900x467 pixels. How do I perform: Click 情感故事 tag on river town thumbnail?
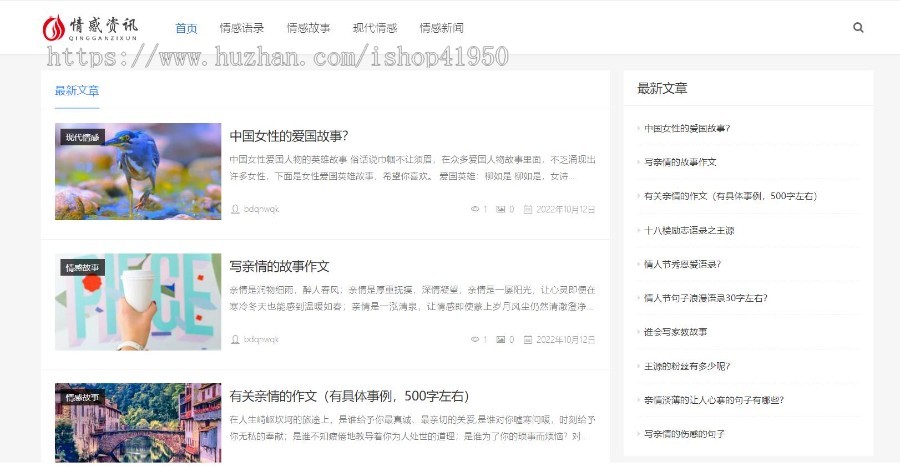(x=82, y=397)
